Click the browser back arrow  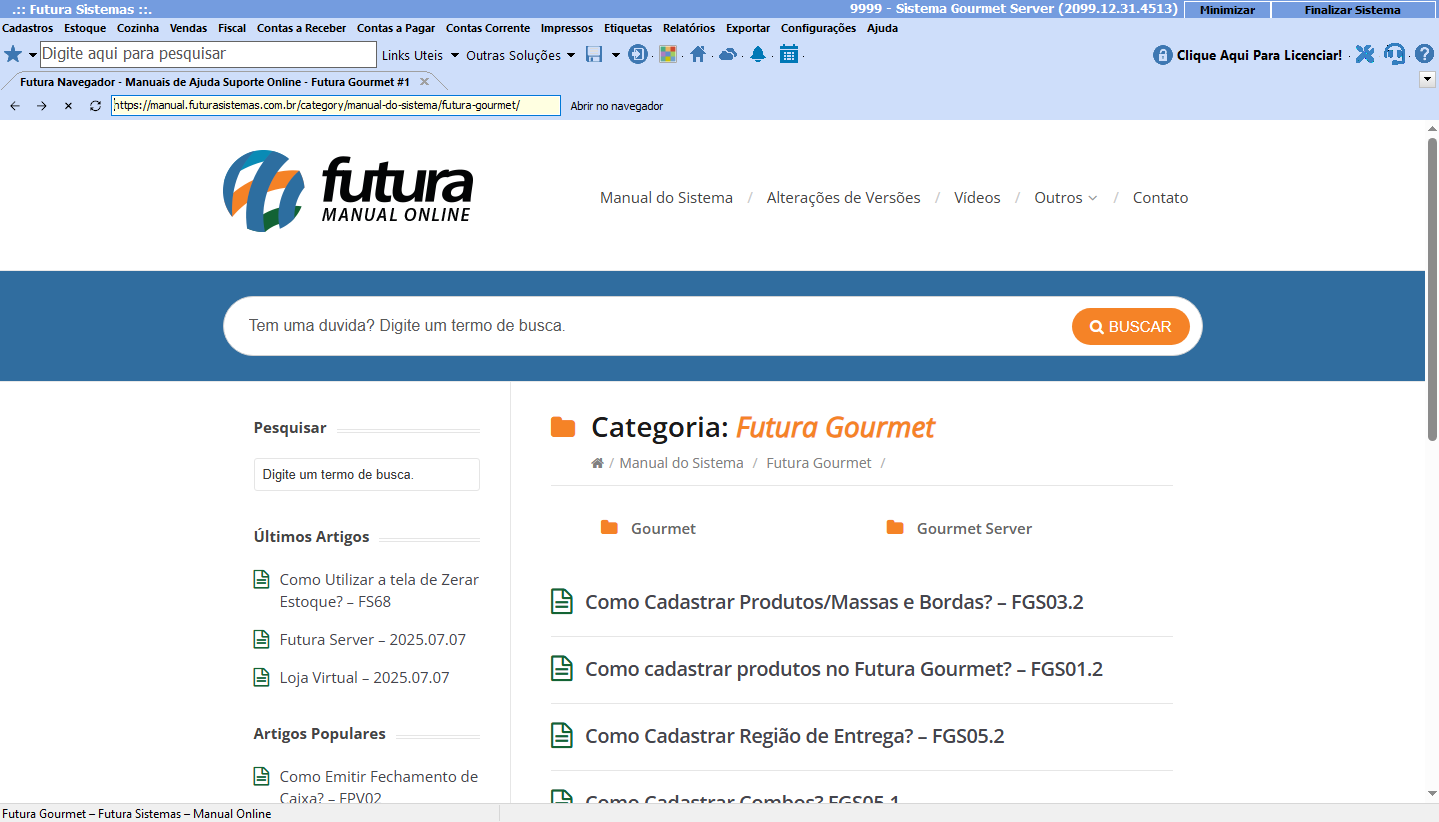pos(15,106)
